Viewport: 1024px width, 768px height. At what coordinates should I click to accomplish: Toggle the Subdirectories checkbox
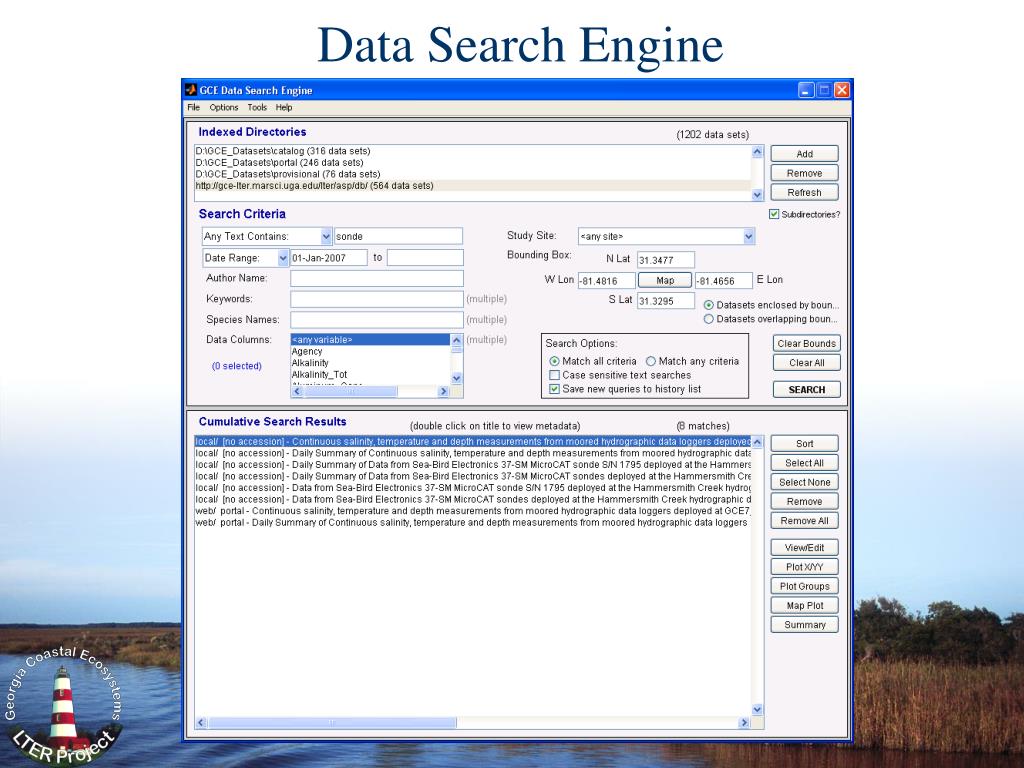pyautogui.click(x=774, y=214)
